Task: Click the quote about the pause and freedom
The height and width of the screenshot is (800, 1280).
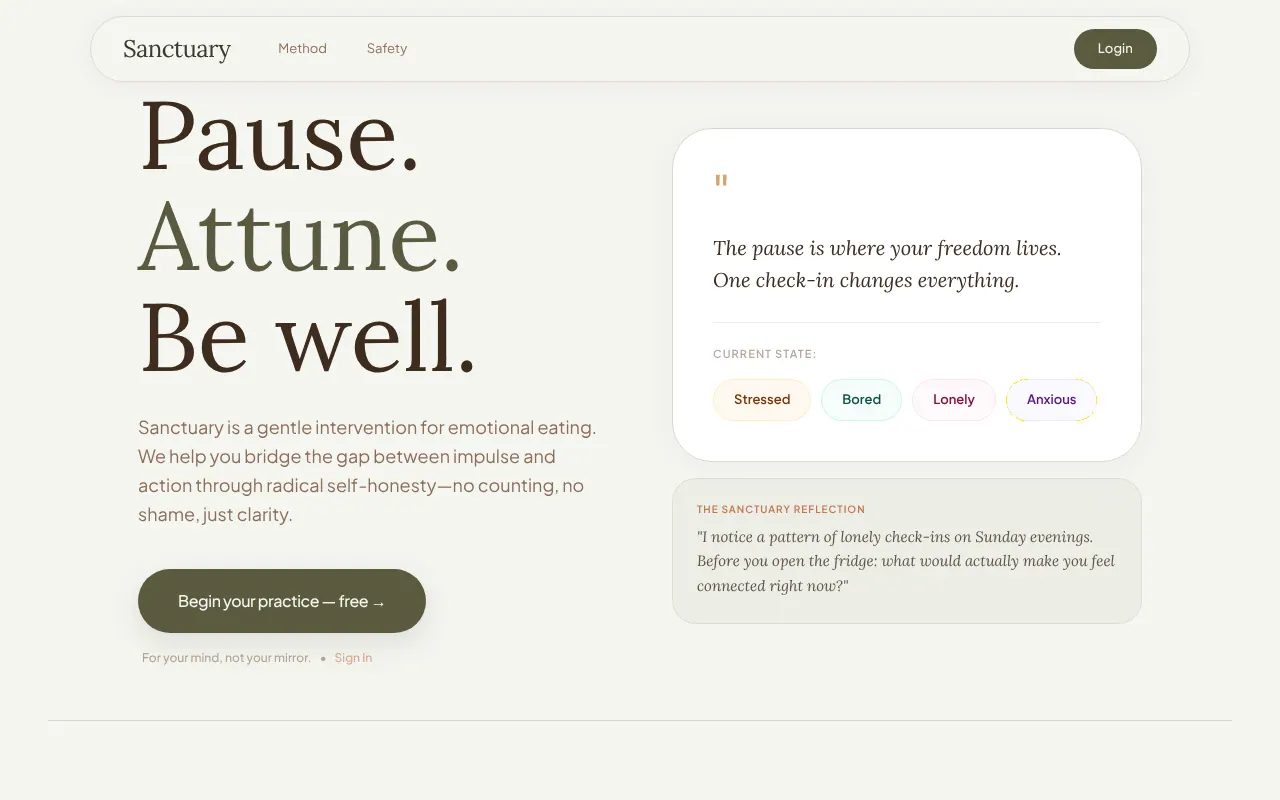Action: tap(887, 264)
